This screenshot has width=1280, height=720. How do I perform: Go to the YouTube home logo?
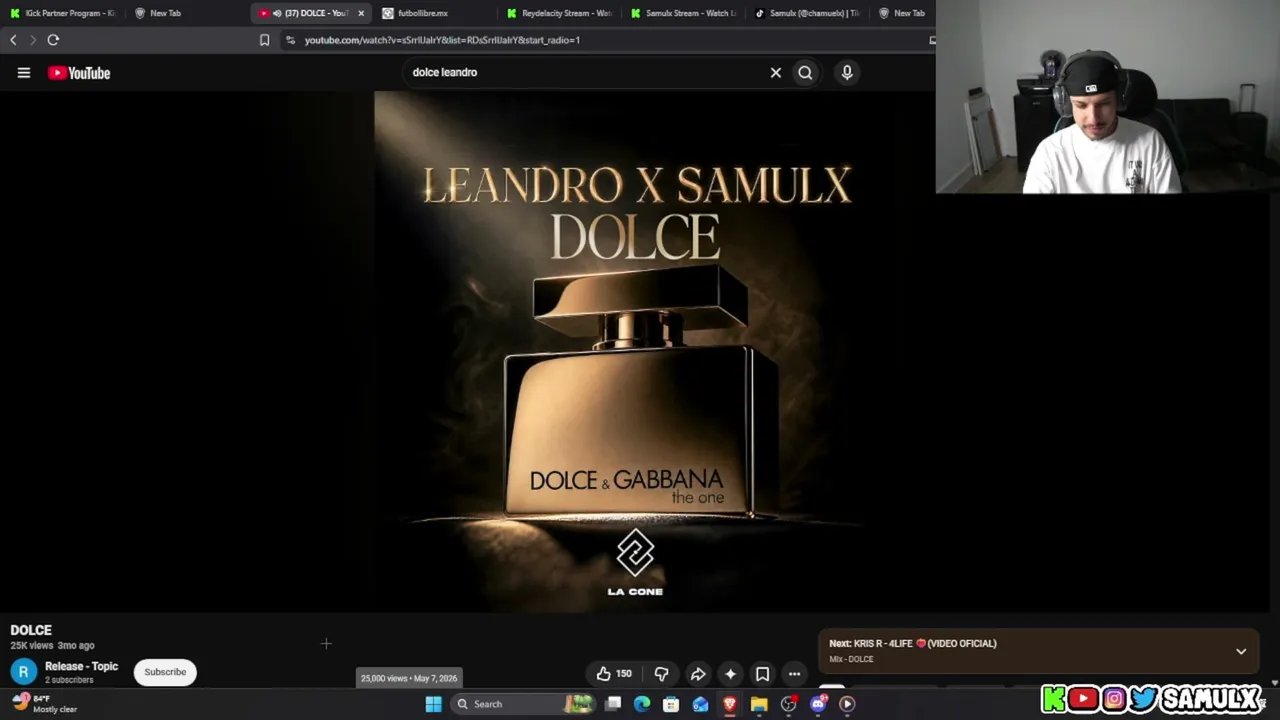tap(79, 73)
